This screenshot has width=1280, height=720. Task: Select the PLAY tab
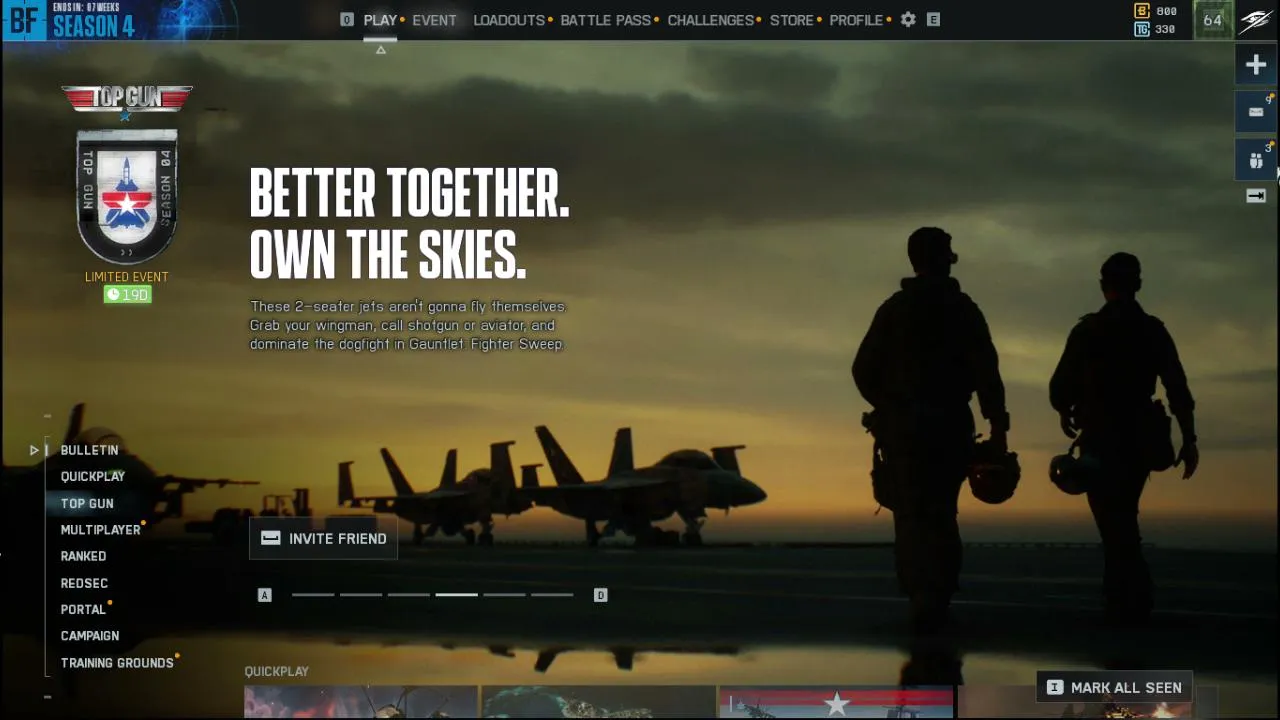[380, 20]
